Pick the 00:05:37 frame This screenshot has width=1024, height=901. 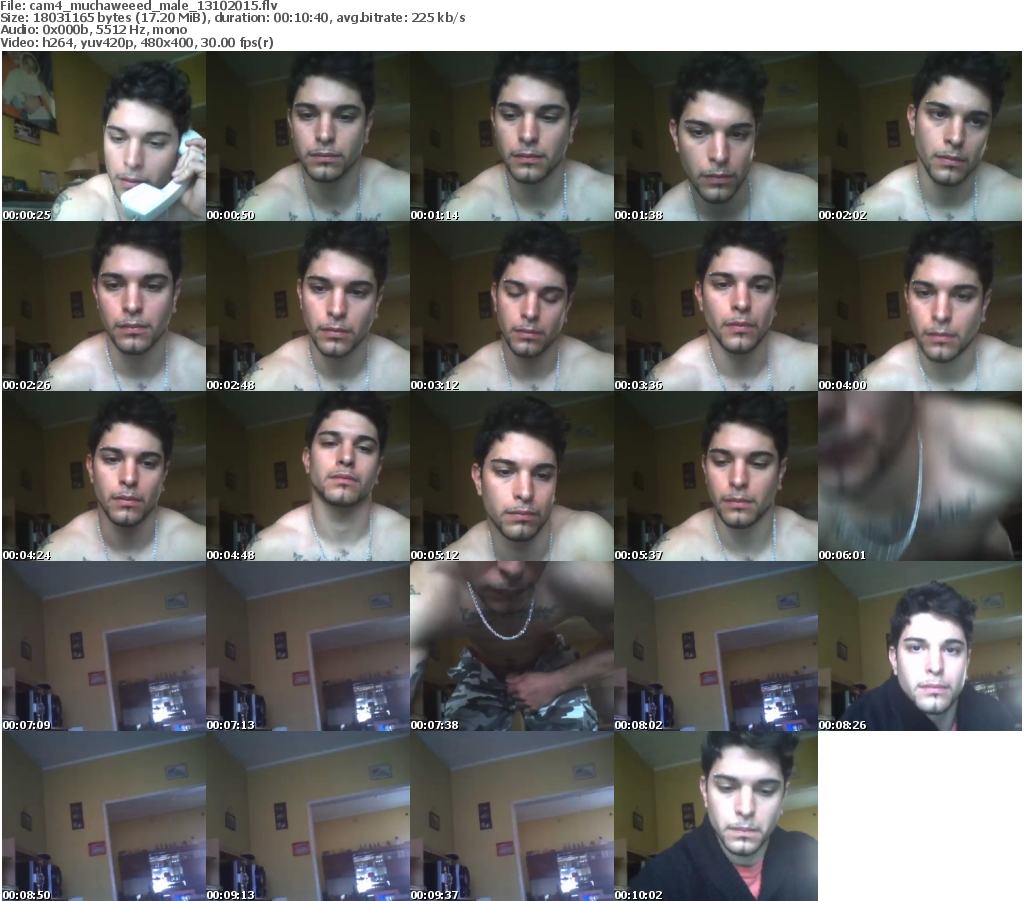click(x=716, y=476)
